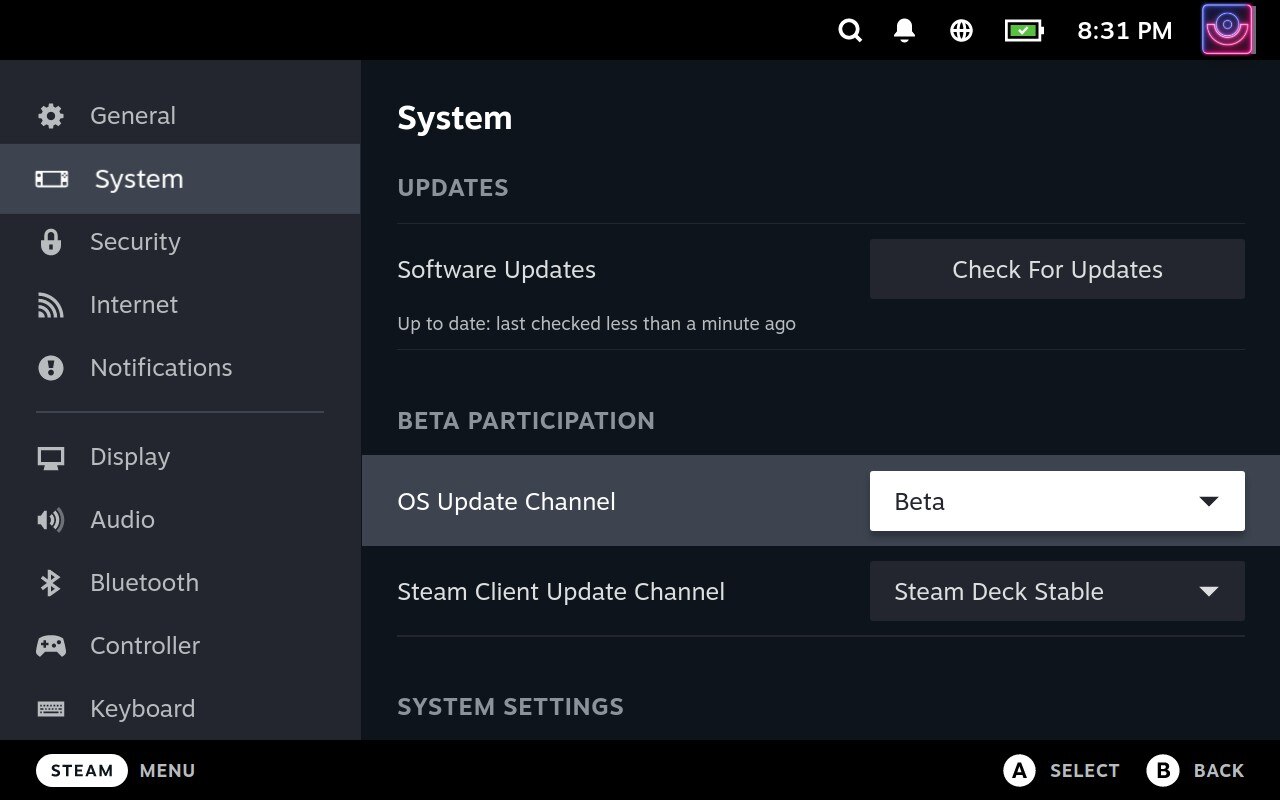Image resolution: width=1280 pixels, height=800 pixels.
Task: Open the OS Update Channel dropdown
Action: tap(1057, 500)
